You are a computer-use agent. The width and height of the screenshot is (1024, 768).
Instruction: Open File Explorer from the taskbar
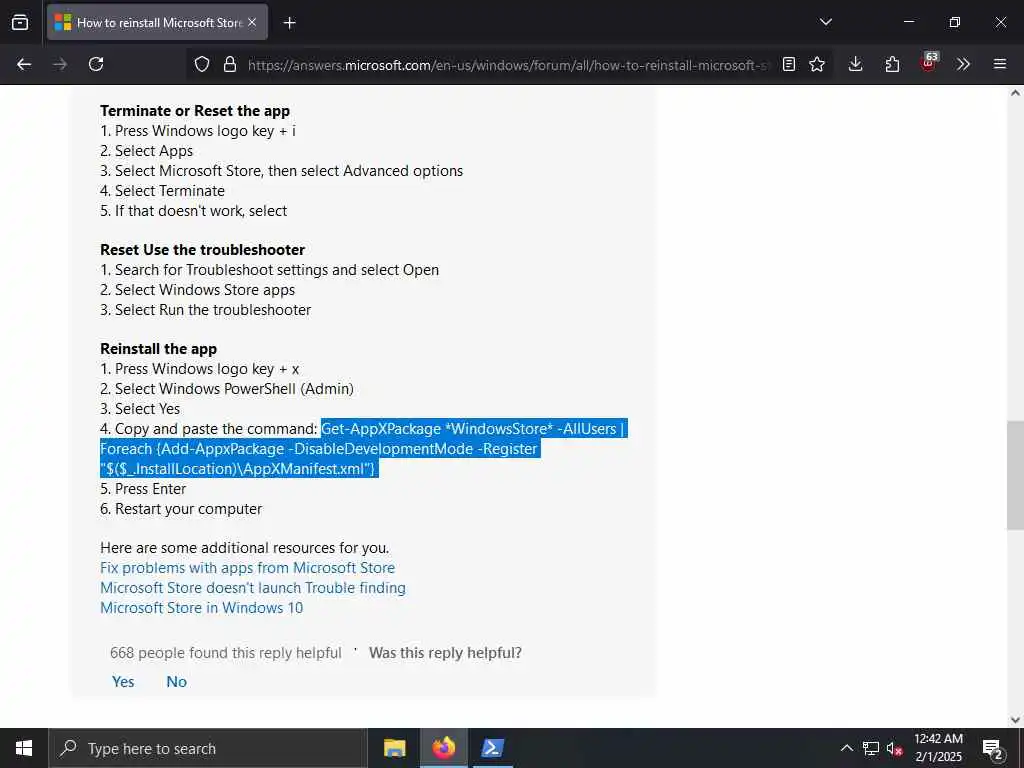pyautogui.click(x=394, y=748)
